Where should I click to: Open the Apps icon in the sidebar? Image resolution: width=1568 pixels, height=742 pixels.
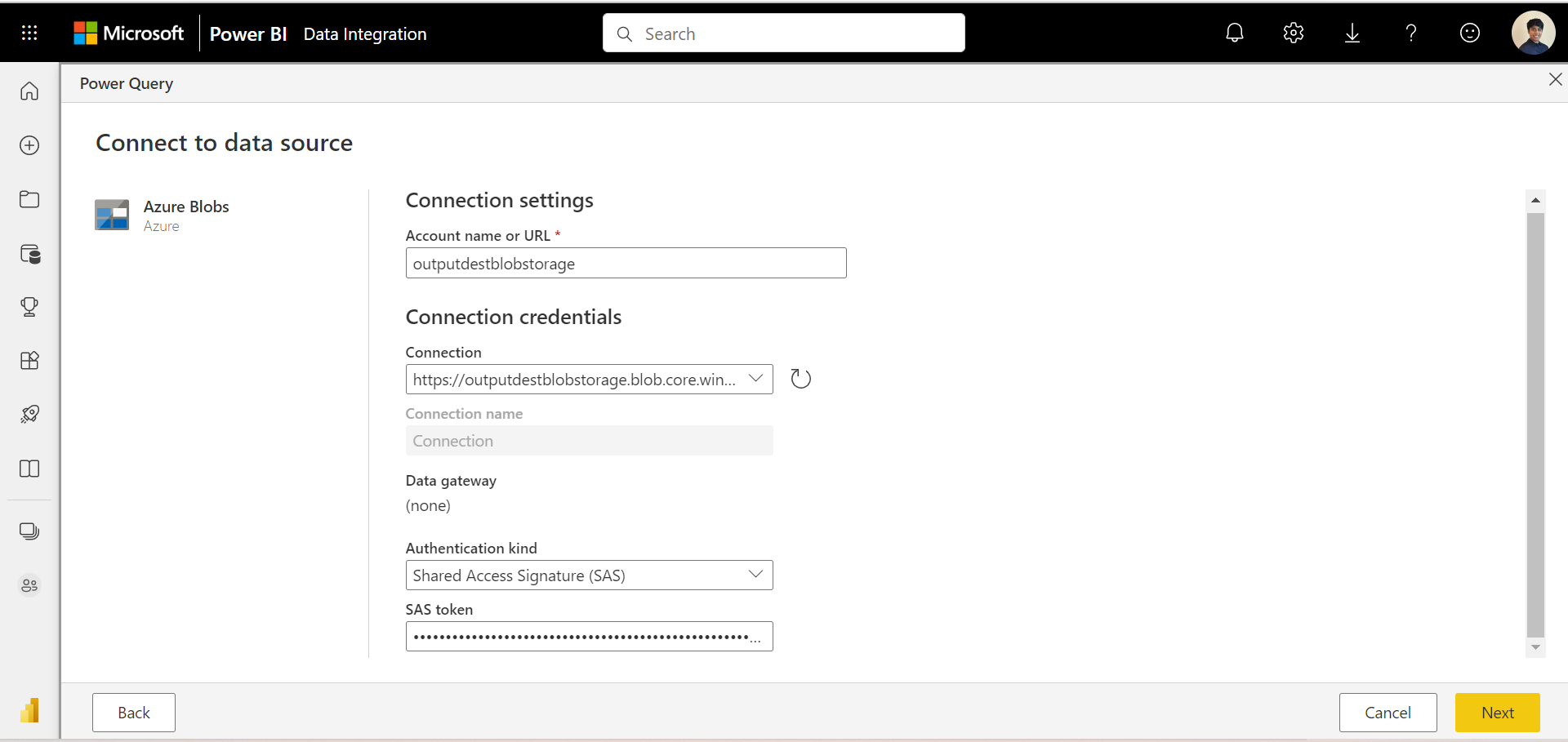pyautogui.click(x=29, y=360)
